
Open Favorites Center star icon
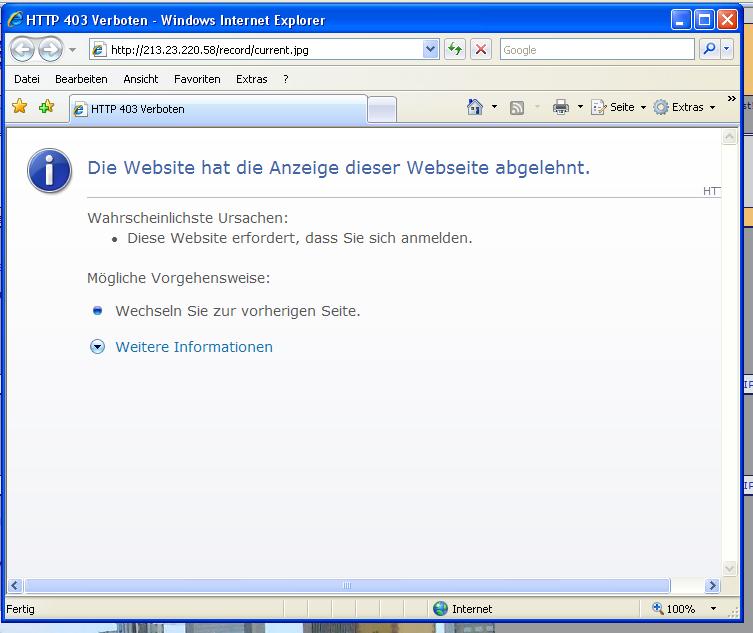click(x=19, y=107)
